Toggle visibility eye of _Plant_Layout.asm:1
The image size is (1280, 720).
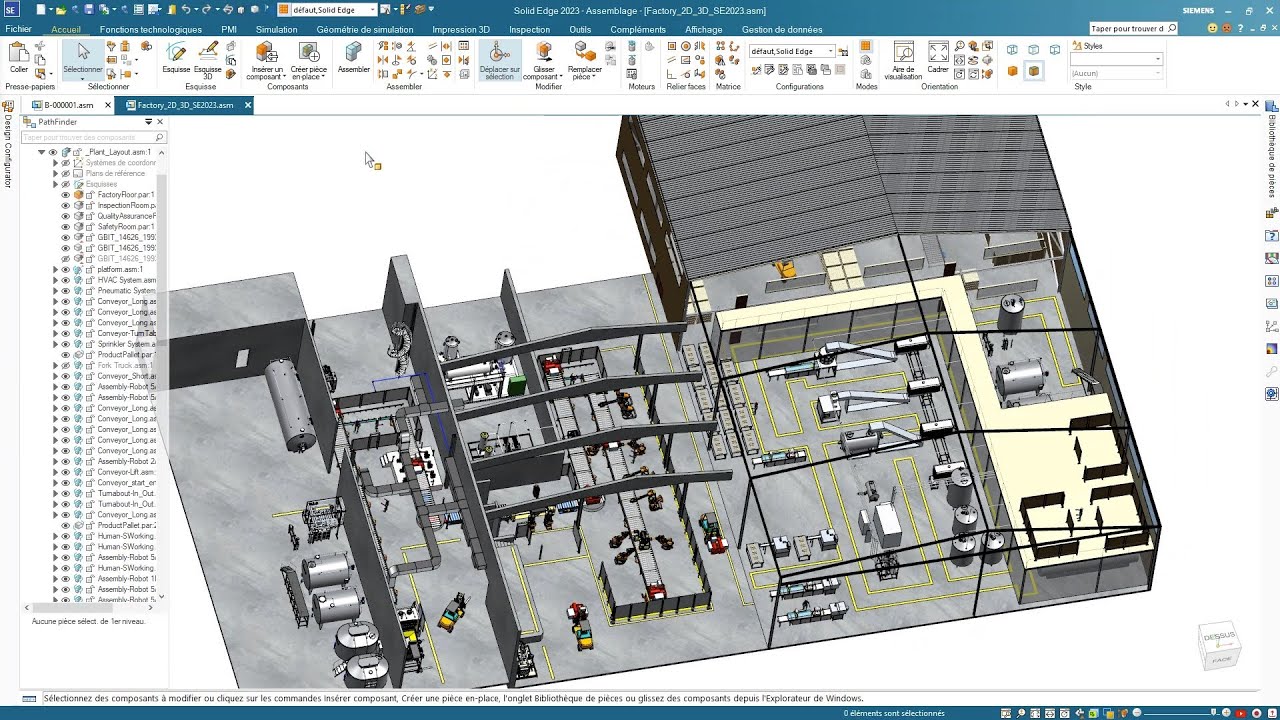click(53, 152)
